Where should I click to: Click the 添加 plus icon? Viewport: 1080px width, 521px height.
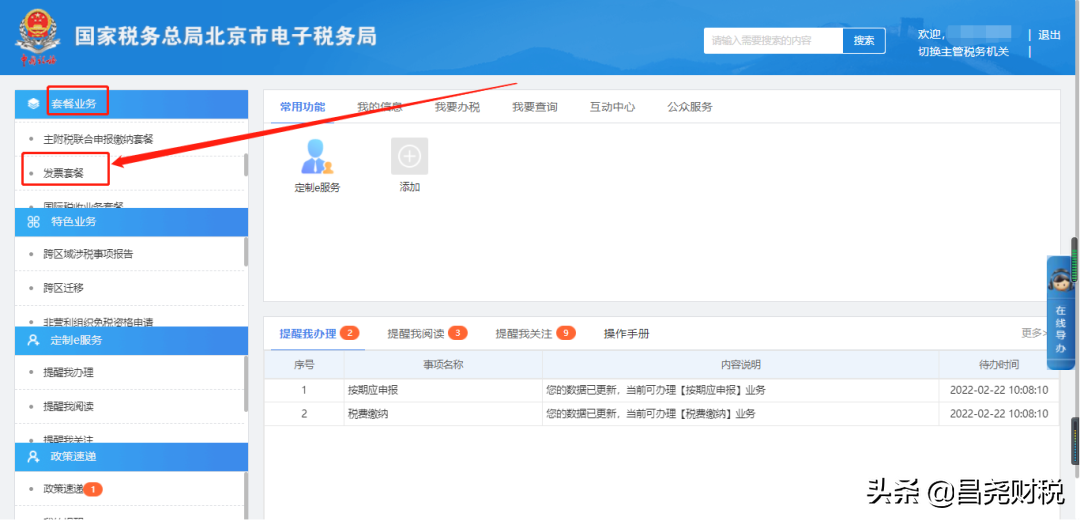409,156
